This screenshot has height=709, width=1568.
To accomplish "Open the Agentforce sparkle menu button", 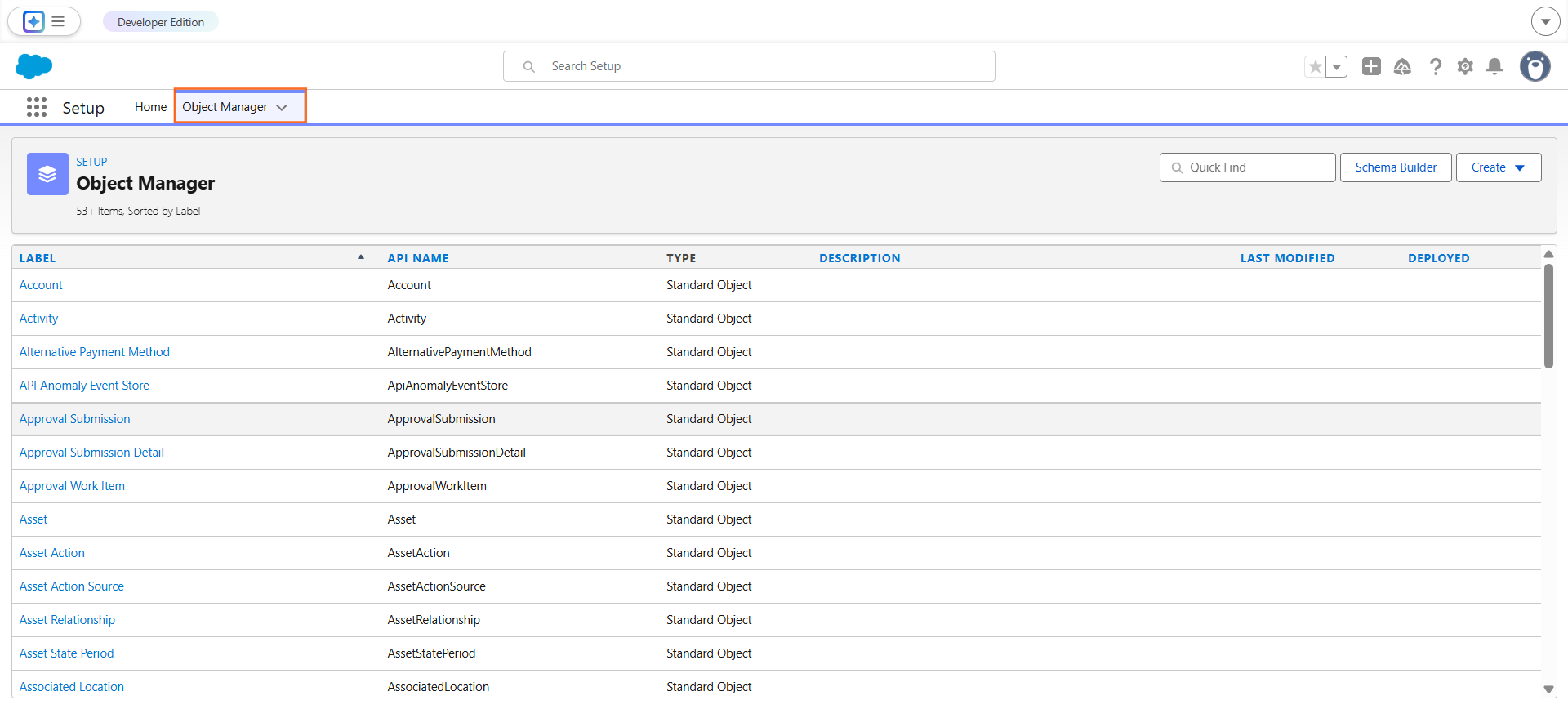I will click(x=44, y=21).
